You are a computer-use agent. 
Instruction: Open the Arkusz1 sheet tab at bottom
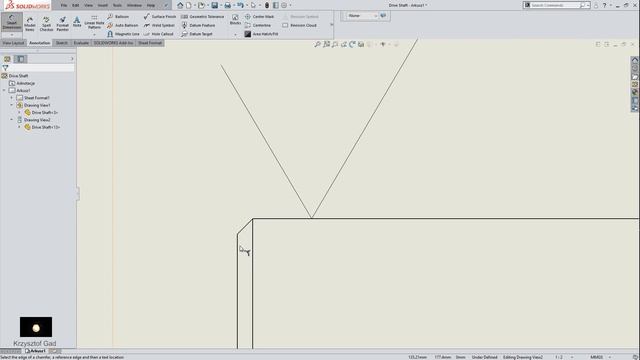[x=36, y=351]
